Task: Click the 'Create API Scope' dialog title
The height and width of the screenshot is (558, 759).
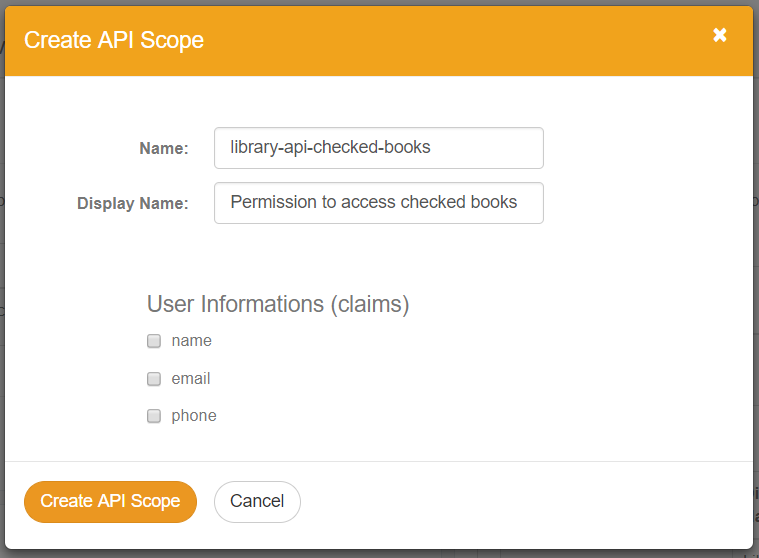Action: coord(114,40)
